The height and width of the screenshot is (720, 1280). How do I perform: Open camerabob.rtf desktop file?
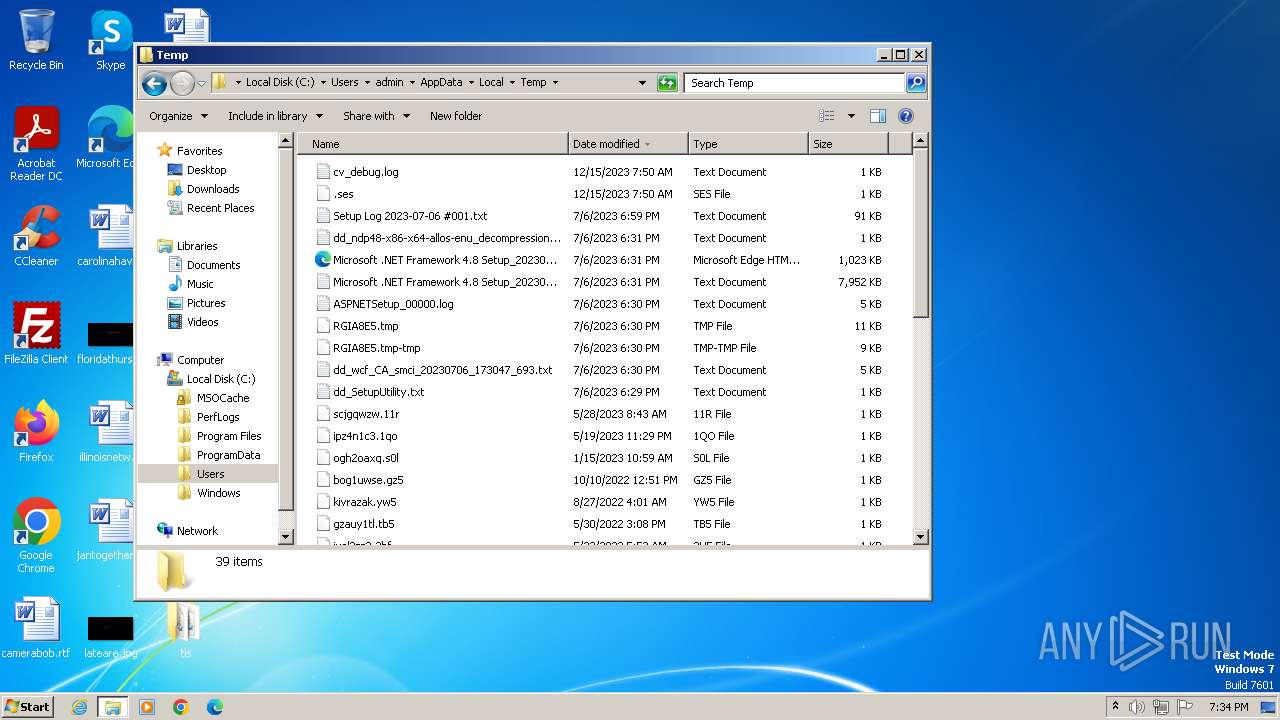[x=36, y=627]
